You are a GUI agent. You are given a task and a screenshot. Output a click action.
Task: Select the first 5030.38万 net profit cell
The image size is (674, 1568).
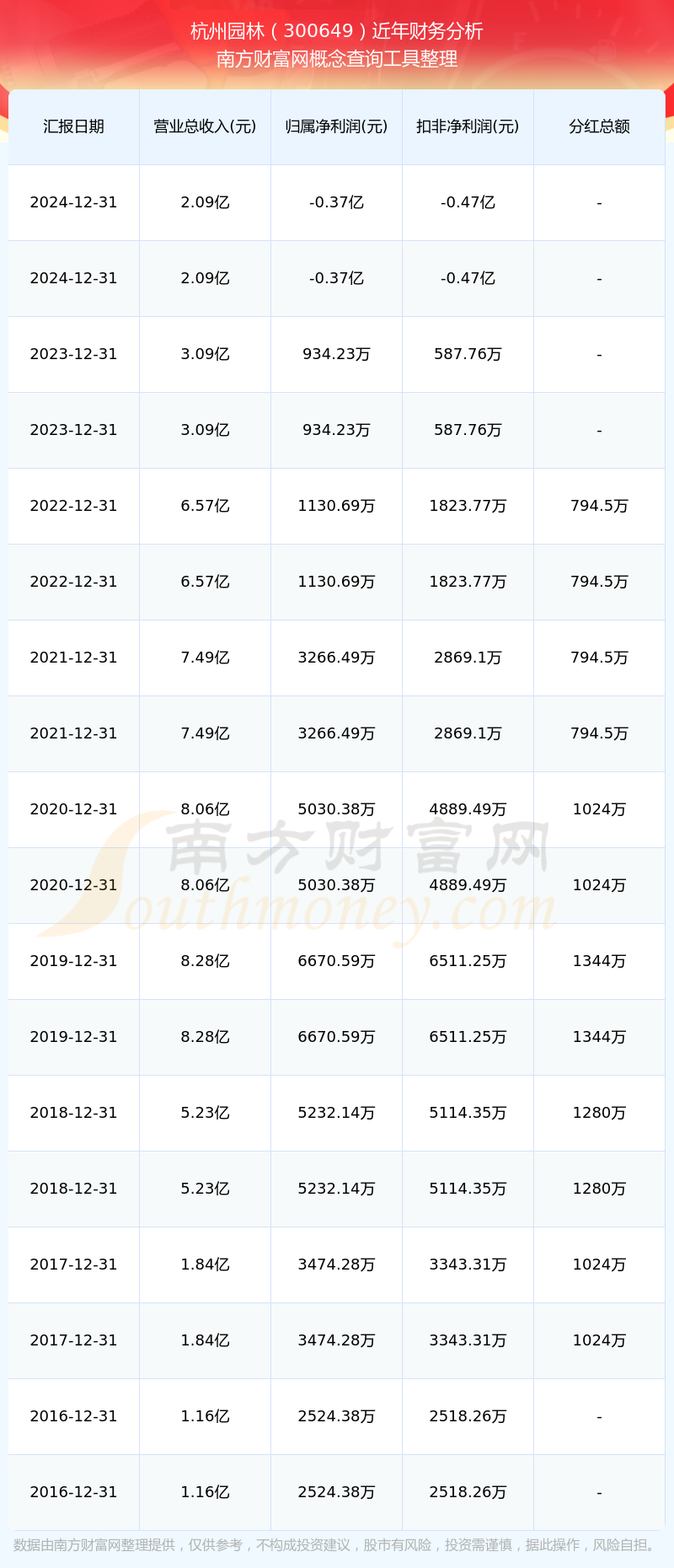tap(336, 809)
